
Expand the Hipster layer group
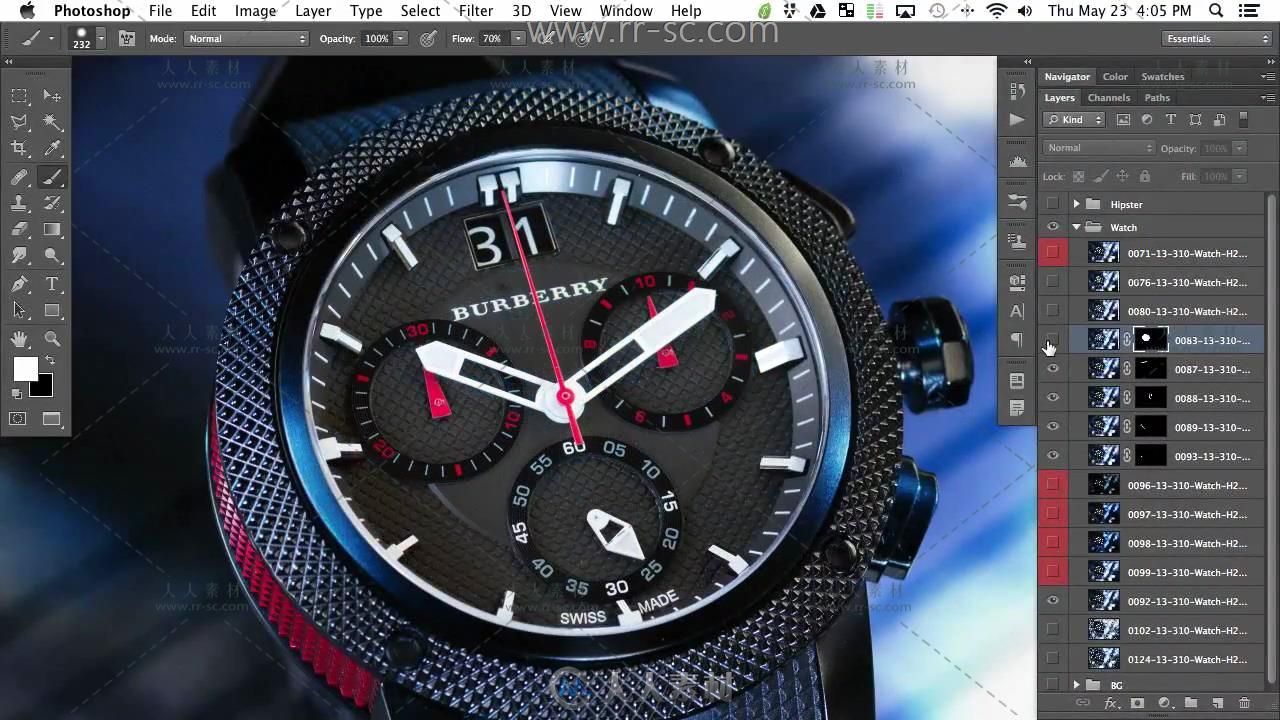click(1077, 204)
